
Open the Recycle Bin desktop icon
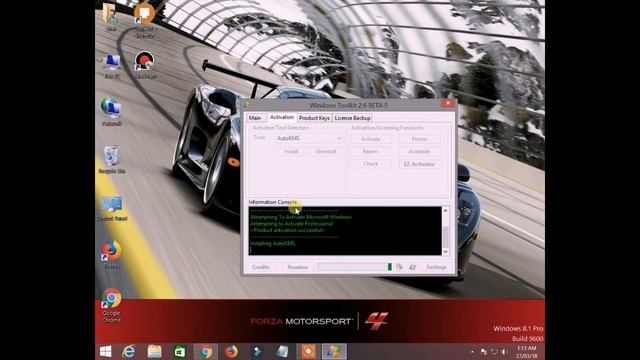tap(111, 159)
